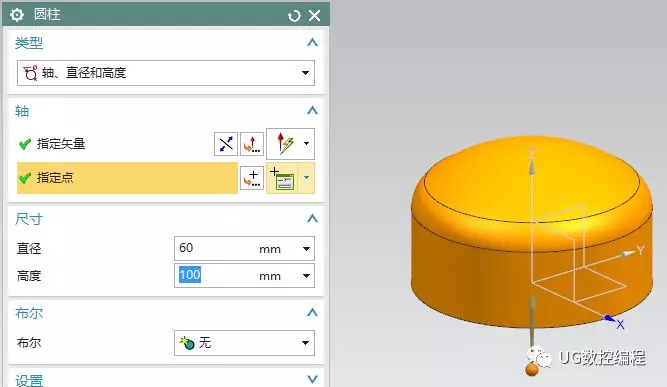The height and width of the screenshot is (387, 667).
Task: Click the inferred point icon
Action: click(x=282, y=178)
